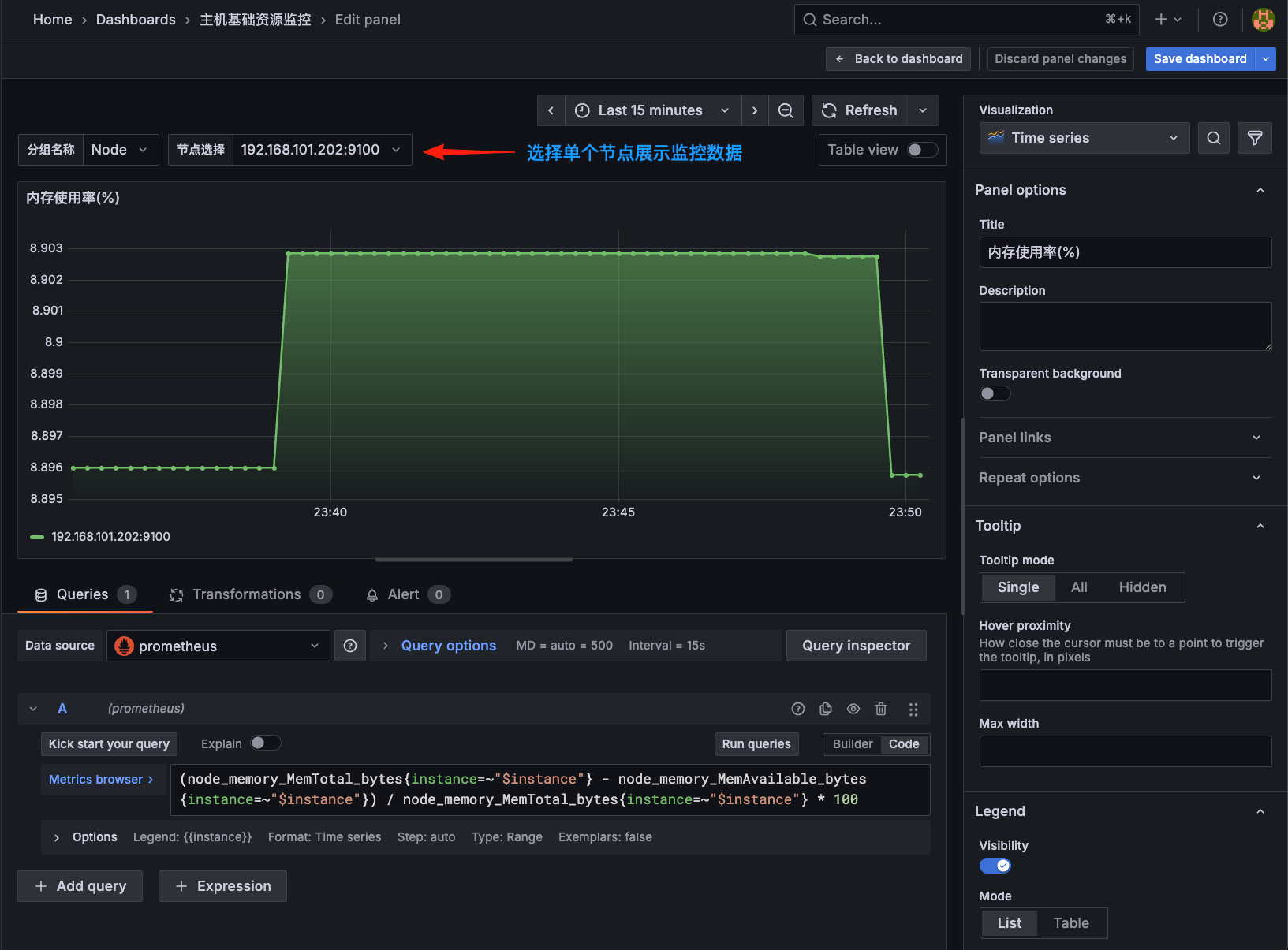The image size is (1288, 950).
Task: Duplicate query A using the copy icon
Action: click(825, 709)
